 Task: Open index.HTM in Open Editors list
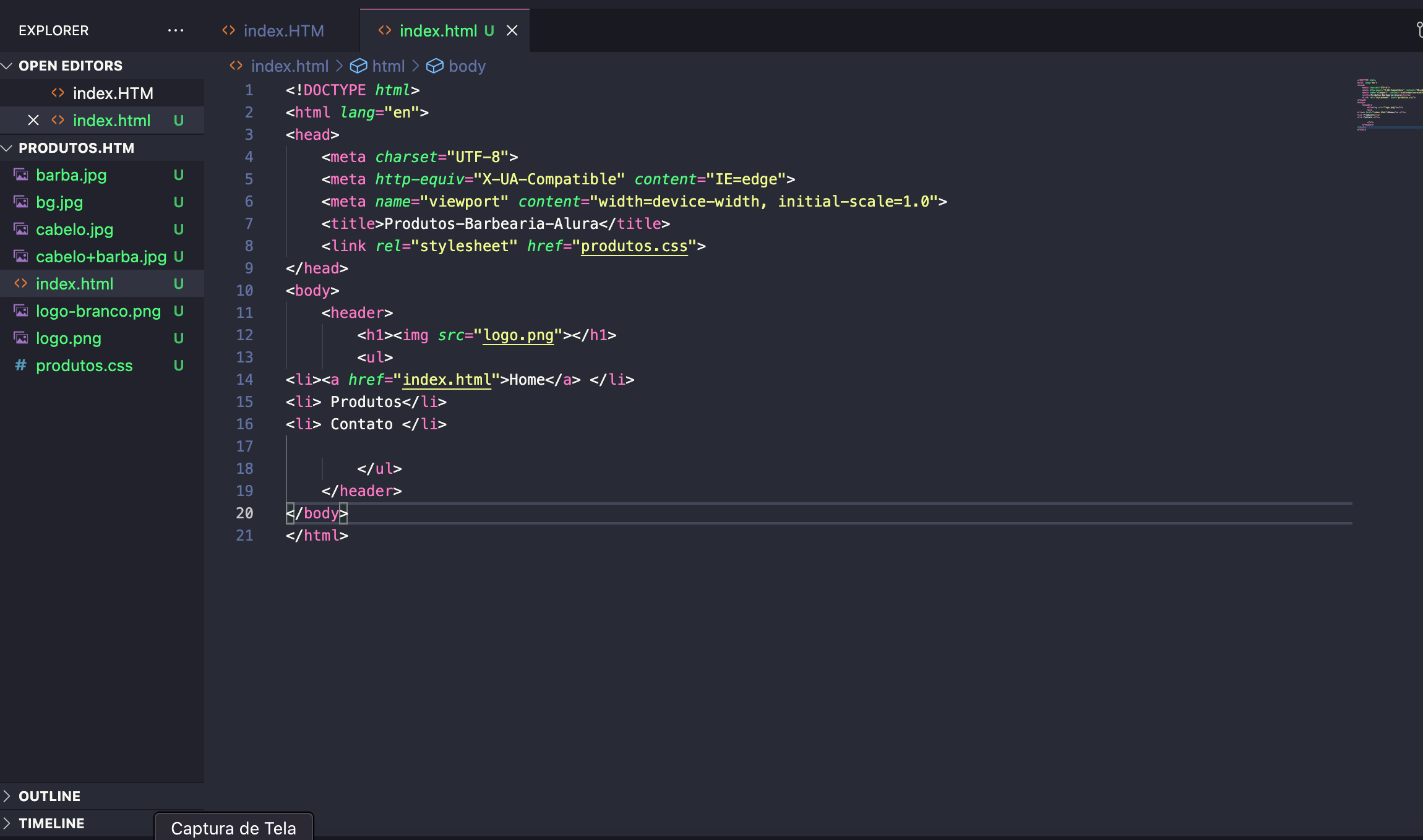(x=102, y=93)
